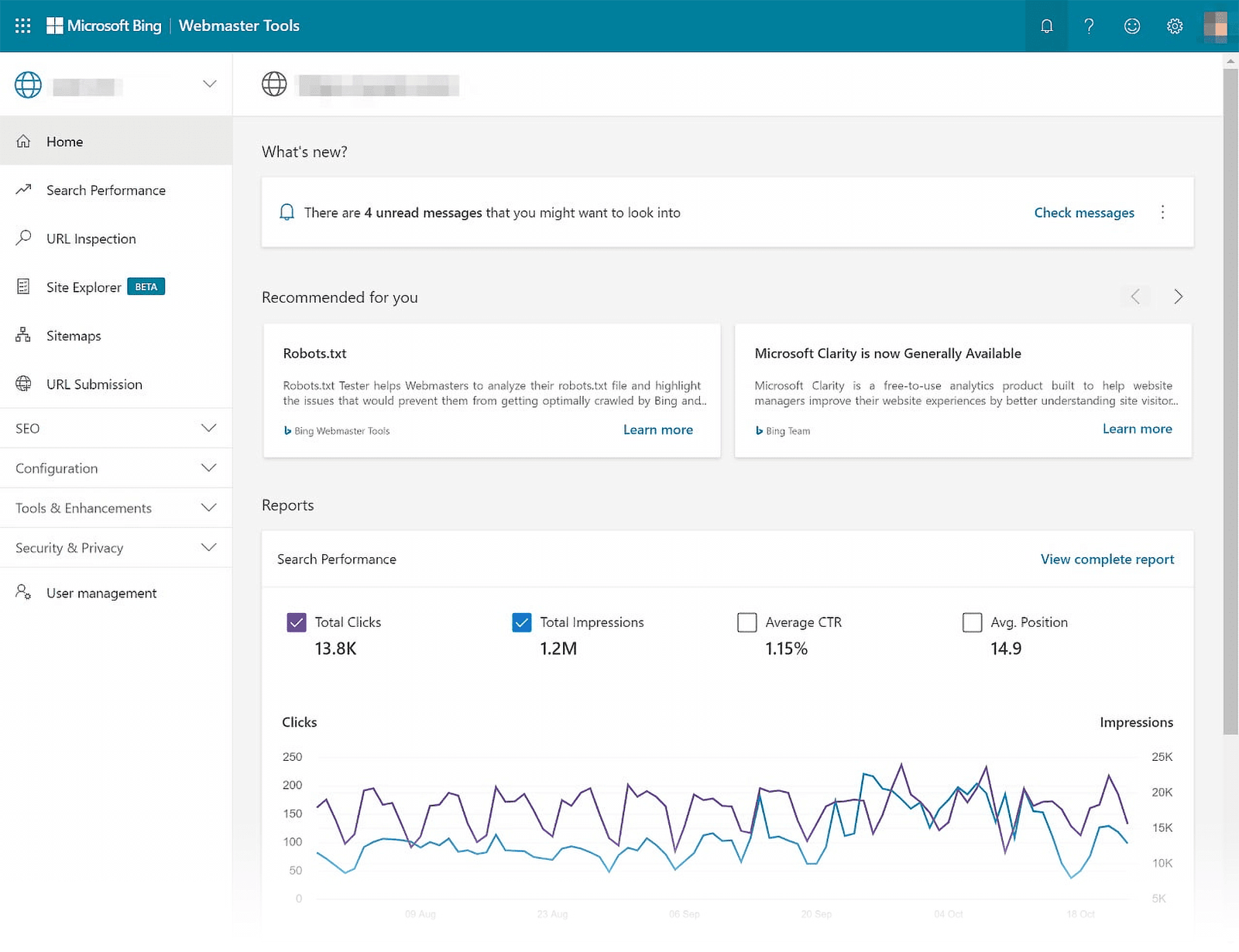Viewport: 1239px width, 952px height.
Task: Click the globe icon beside site title
Action: [x=274, y=84]
